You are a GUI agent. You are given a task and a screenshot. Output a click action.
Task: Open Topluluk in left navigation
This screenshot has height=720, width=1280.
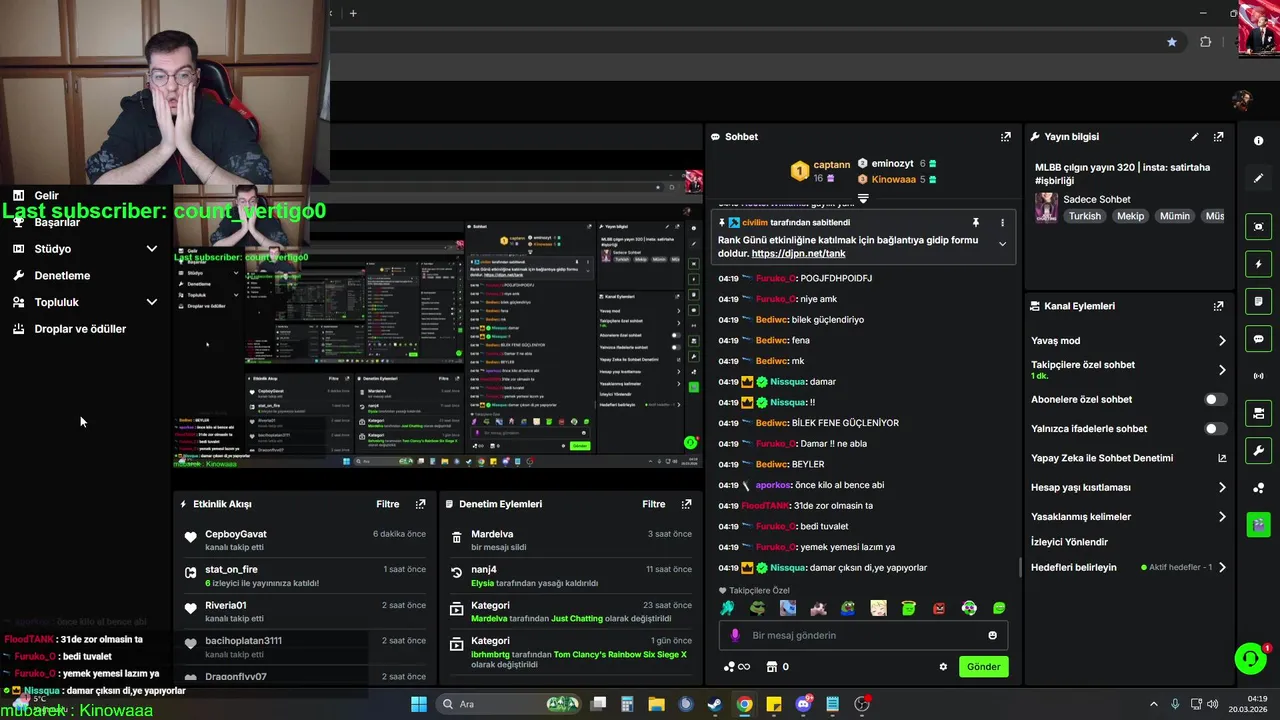[56, 302]
